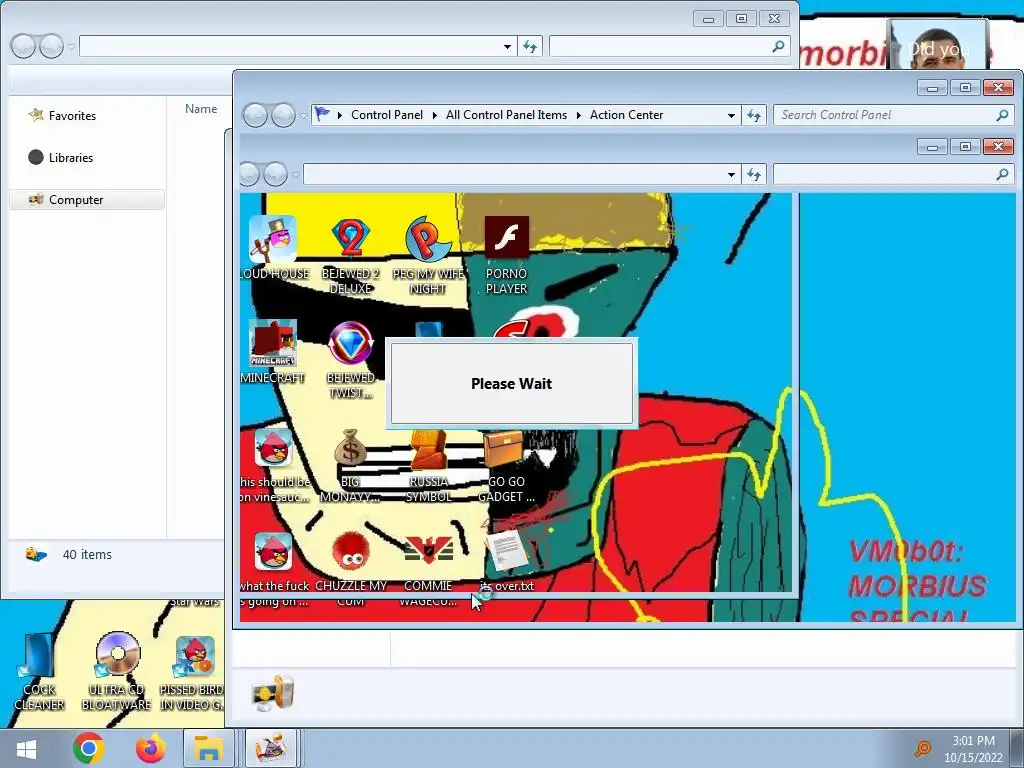1024x768 pixels.
Task: Open address dropdown in the Action Center window
Action: tap(731, 116)
